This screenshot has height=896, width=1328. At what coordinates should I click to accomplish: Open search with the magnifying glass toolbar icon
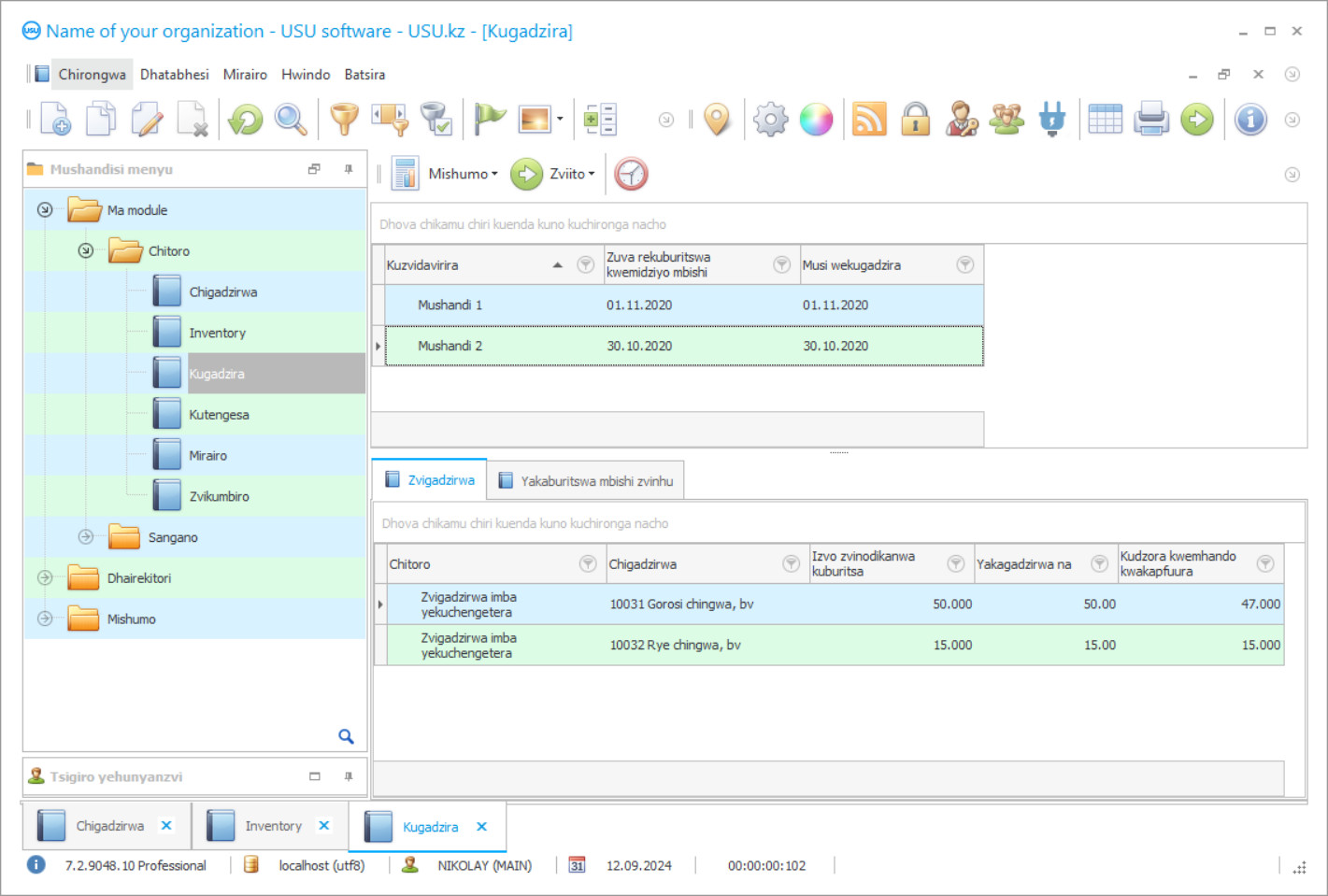(291, 120)
